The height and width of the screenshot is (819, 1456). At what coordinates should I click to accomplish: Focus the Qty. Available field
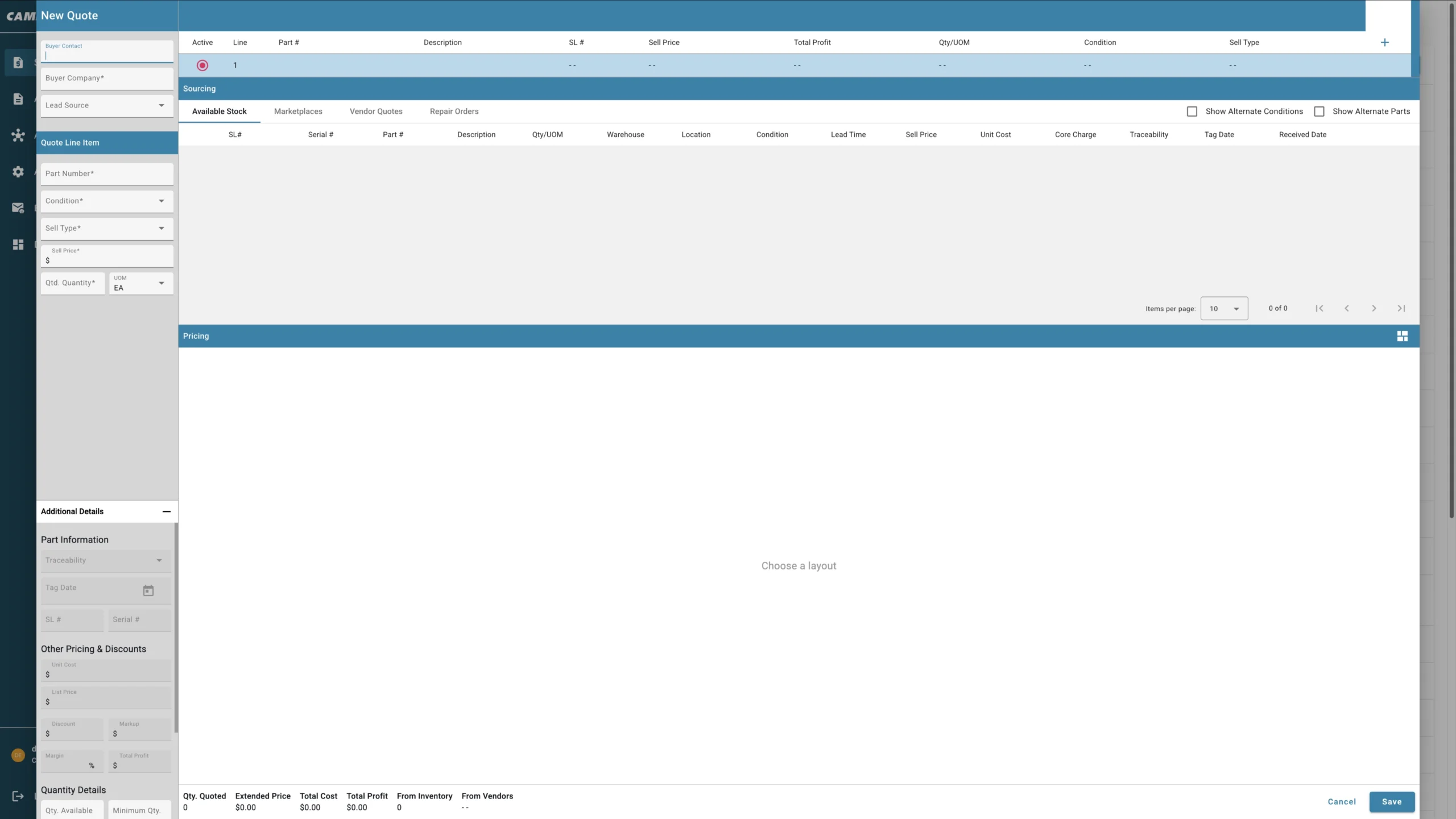tap(72, 810)
